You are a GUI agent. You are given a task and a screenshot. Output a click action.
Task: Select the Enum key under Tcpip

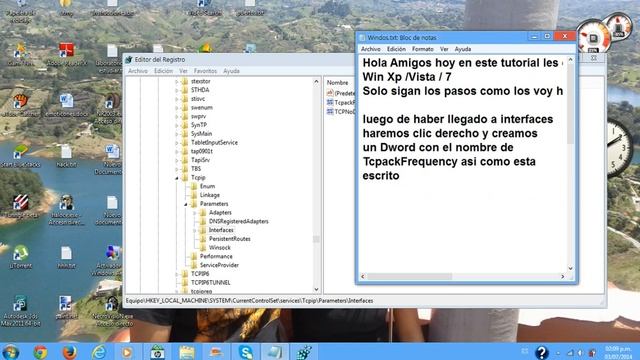coord(207,187)
